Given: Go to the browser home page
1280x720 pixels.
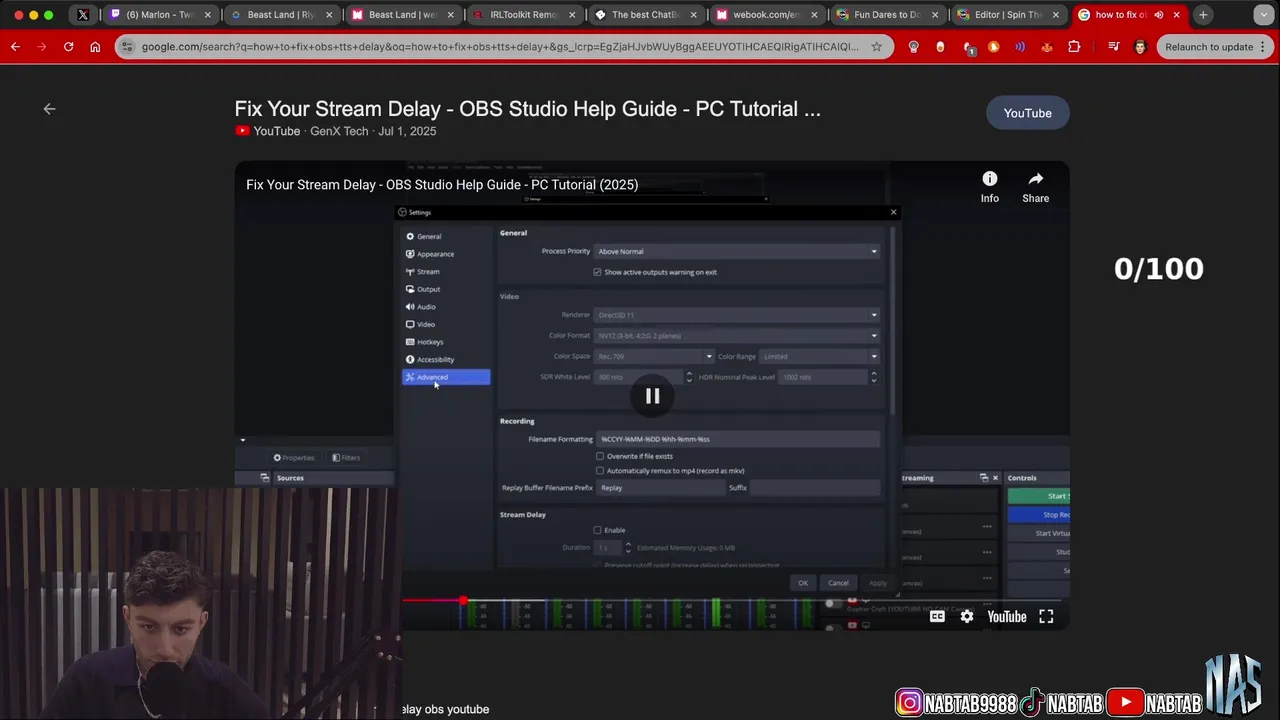Looking at the screenshot, I should click(95, 47).
